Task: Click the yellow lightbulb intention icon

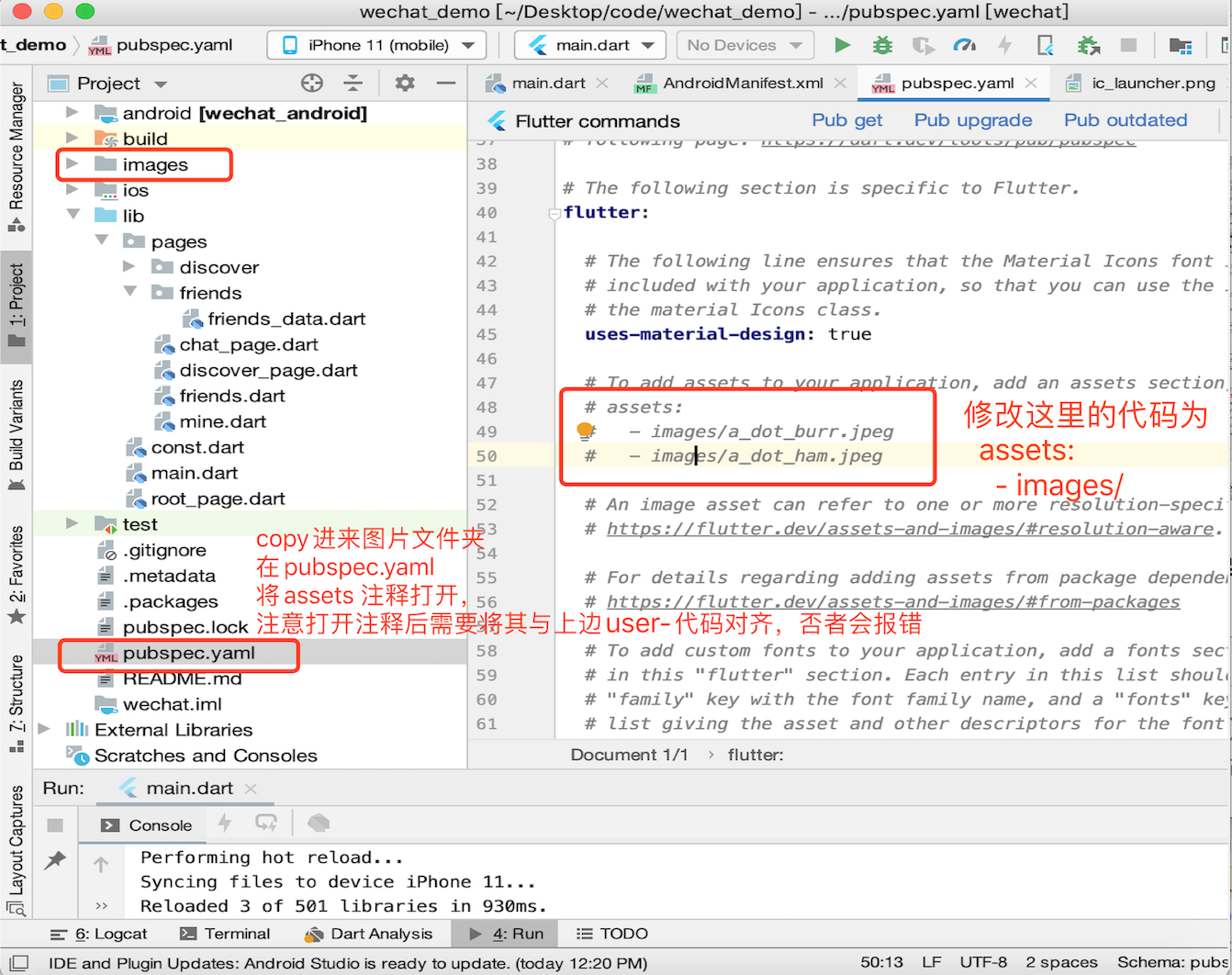Action: coord(584,431)
